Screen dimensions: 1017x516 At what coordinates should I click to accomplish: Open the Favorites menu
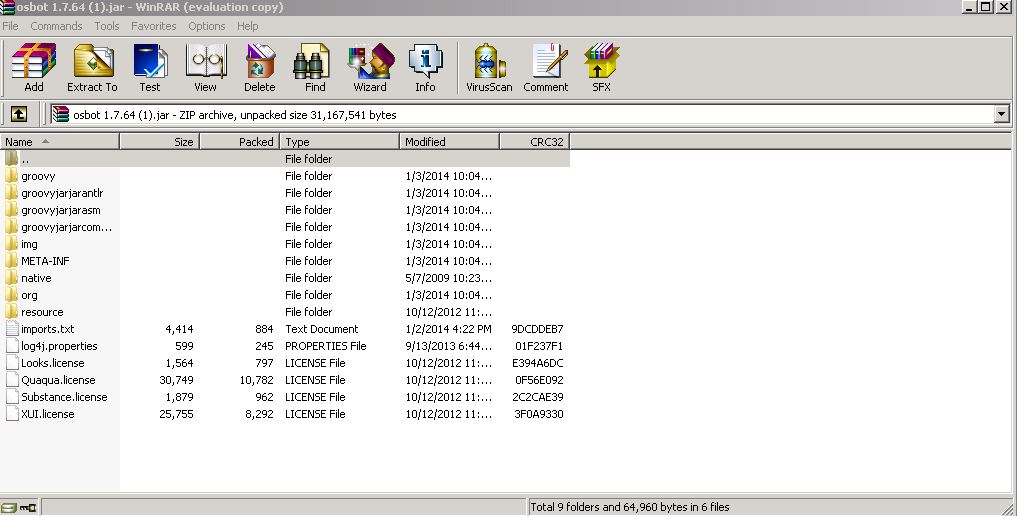(x=153, y=26)
